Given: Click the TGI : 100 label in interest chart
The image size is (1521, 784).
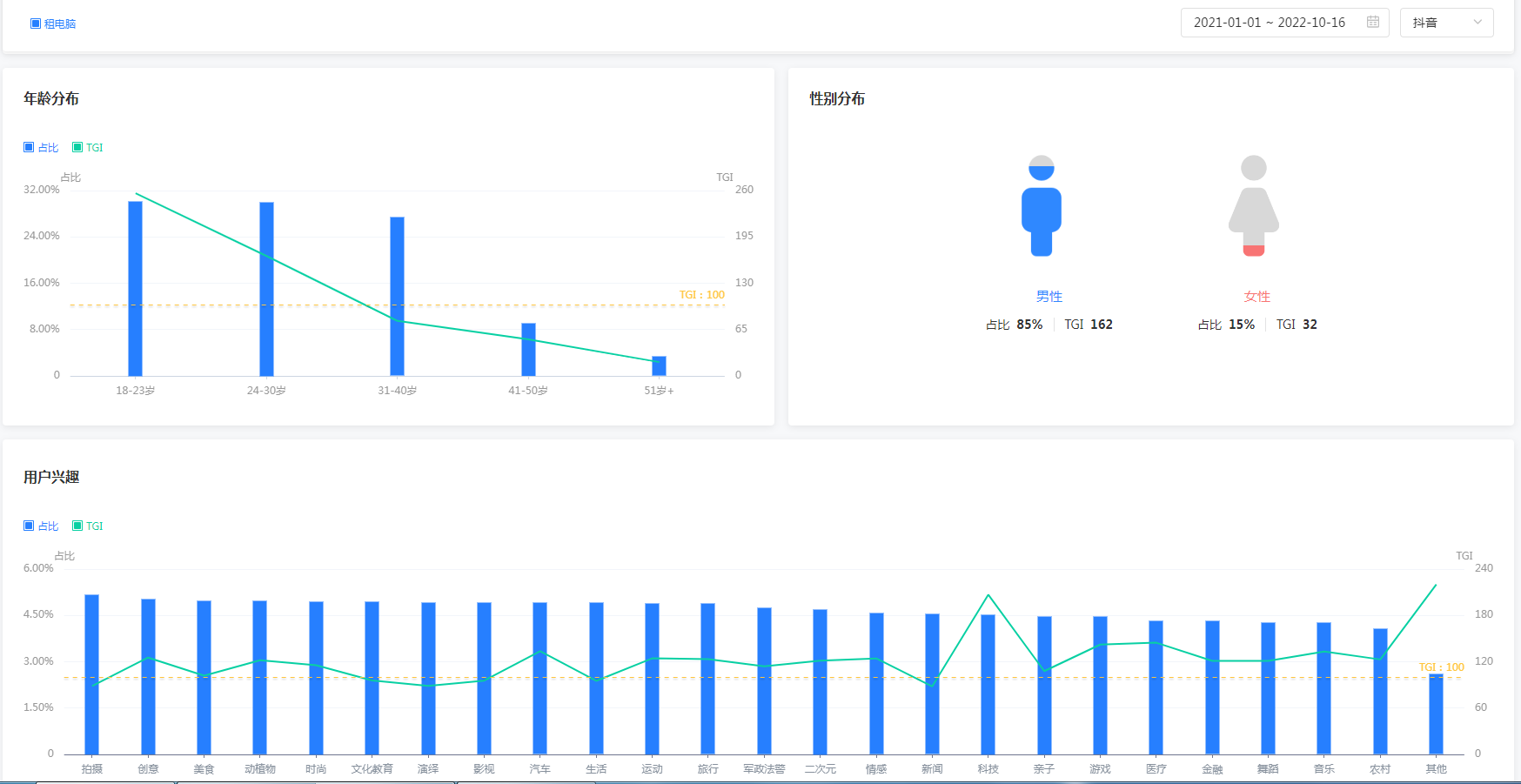Looking at the screenshot, I should tap(1441, 667).
